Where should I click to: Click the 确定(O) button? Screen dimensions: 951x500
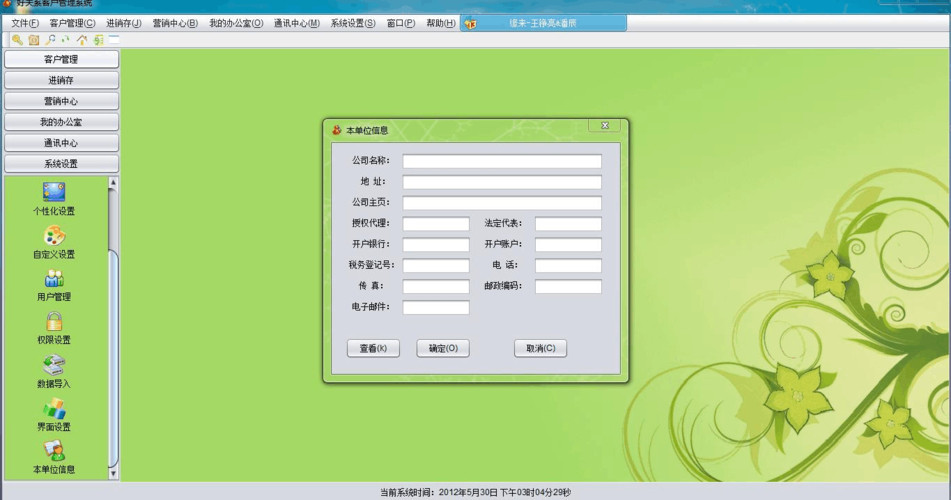(443, 348)
